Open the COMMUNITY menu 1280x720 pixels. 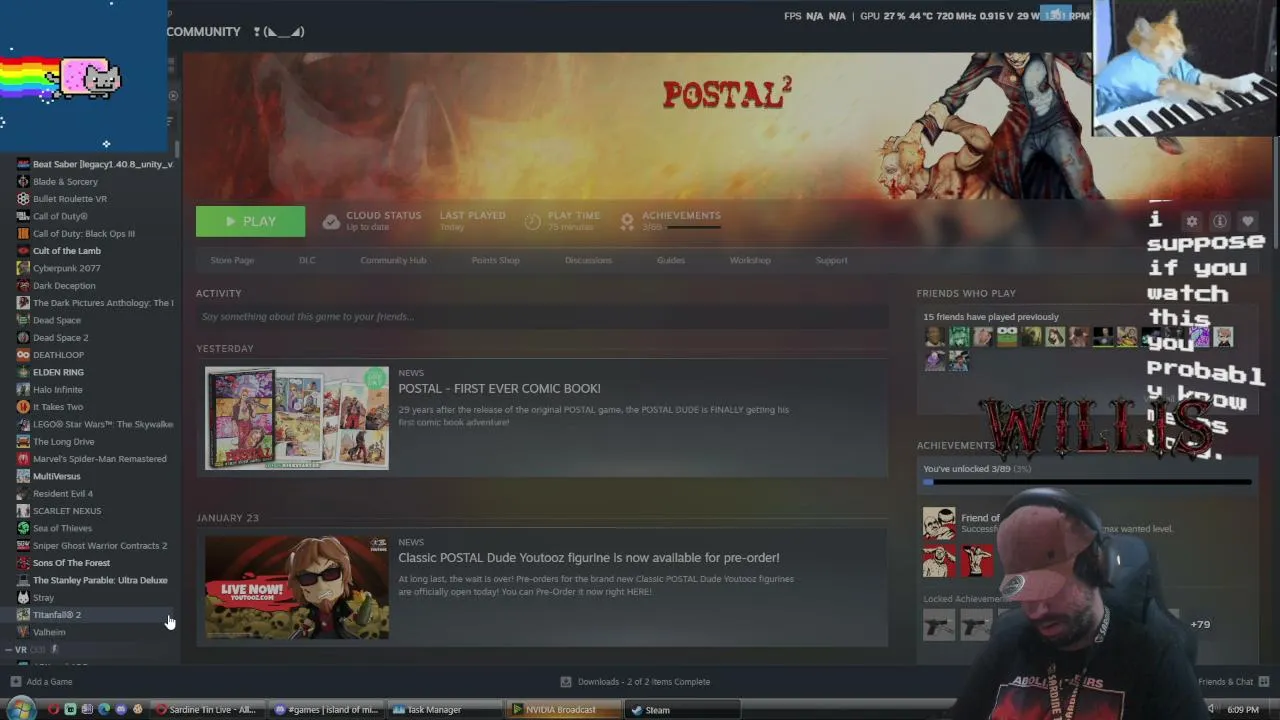coord(203,32)
